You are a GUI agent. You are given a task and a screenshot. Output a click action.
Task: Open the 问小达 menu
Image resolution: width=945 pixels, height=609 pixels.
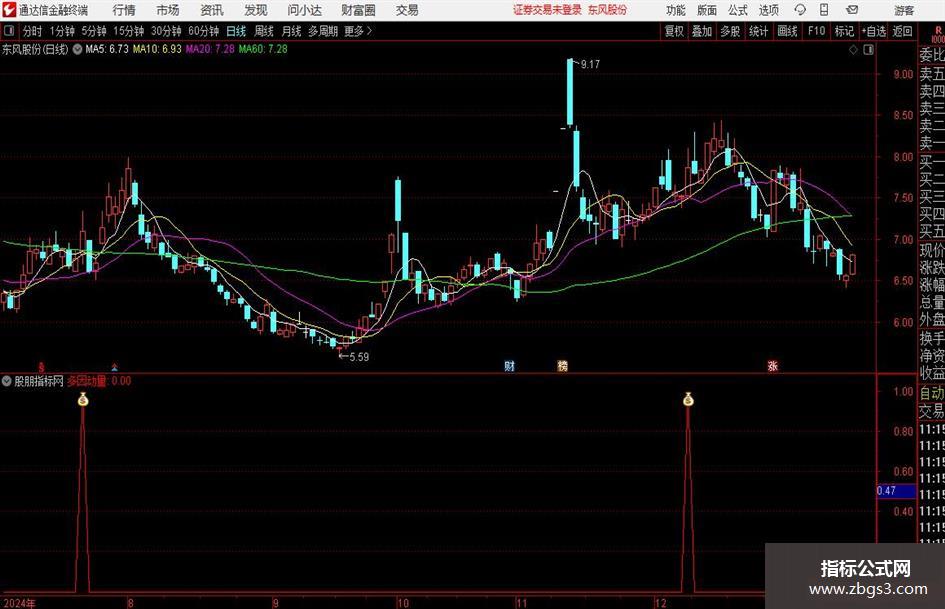(304, 10)
